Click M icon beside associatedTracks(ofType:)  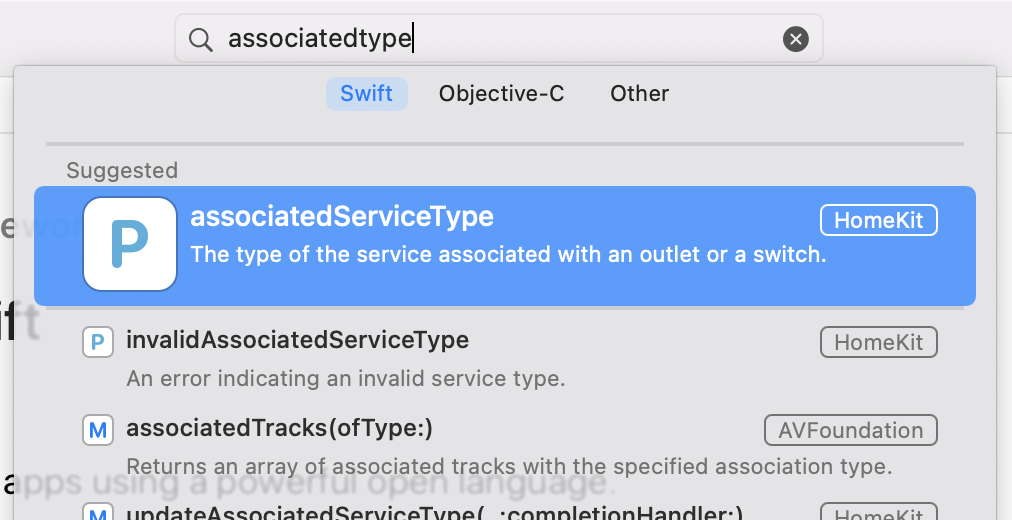coord(97,431)
